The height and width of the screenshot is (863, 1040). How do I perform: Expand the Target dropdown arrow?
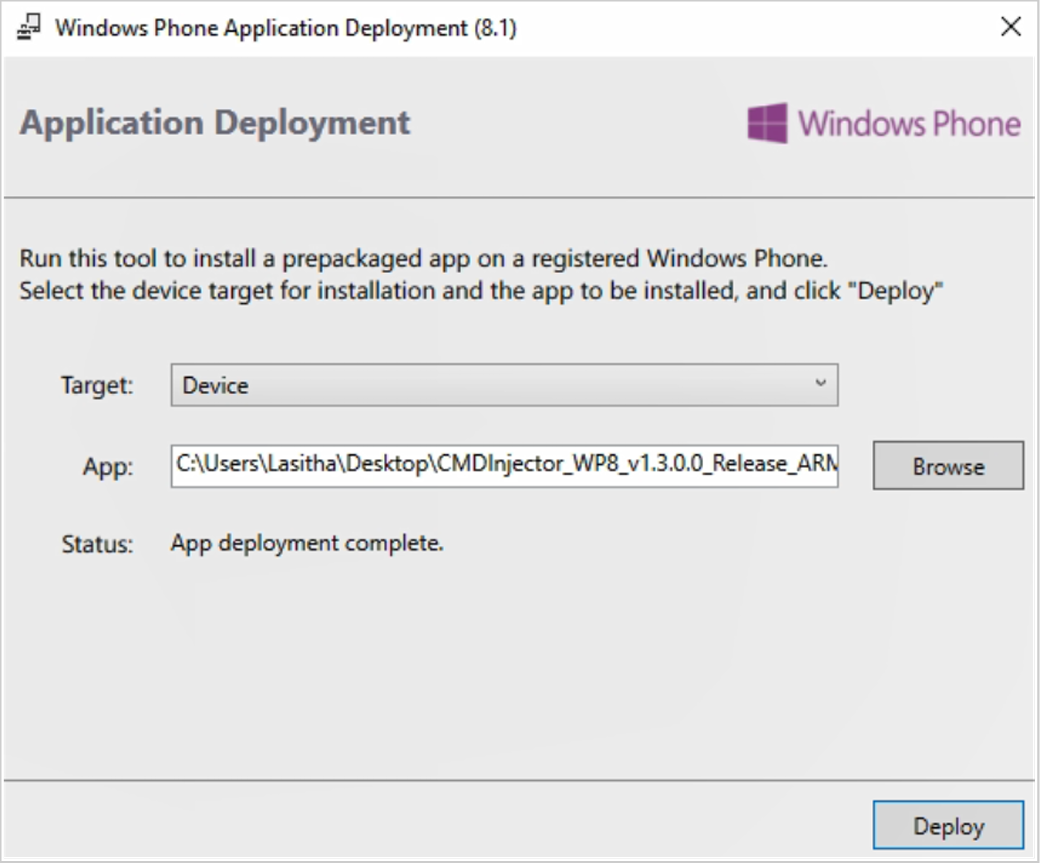821,384
